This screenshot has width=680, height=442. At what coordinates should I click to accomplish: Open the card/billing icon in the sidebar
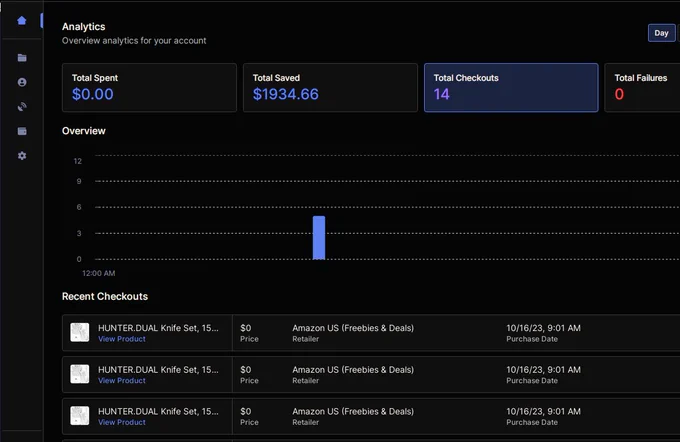(22, 131)
